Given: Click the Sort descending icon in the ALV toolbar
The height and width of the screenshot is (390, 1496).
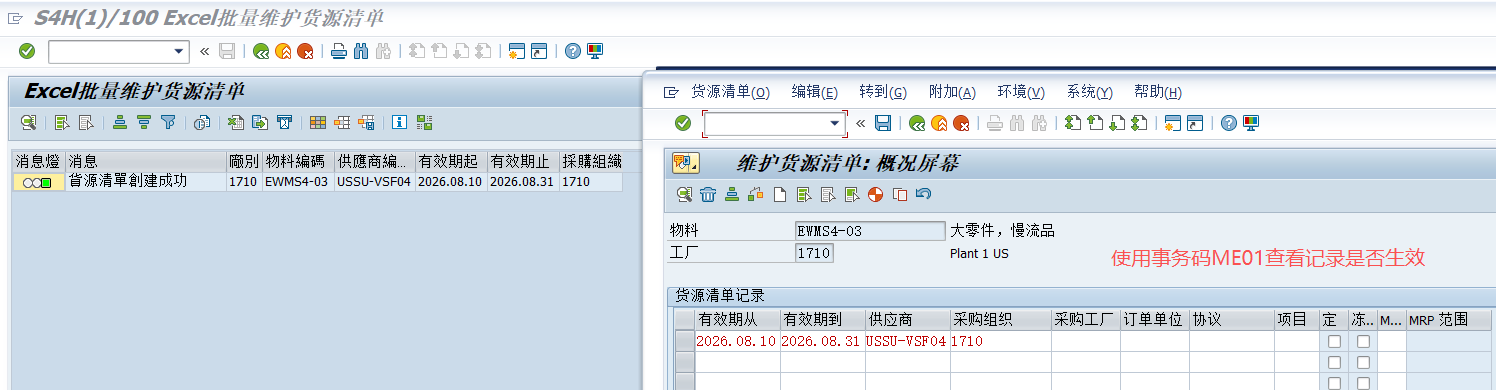Looking at the screenshot, I should pos(144,123).
